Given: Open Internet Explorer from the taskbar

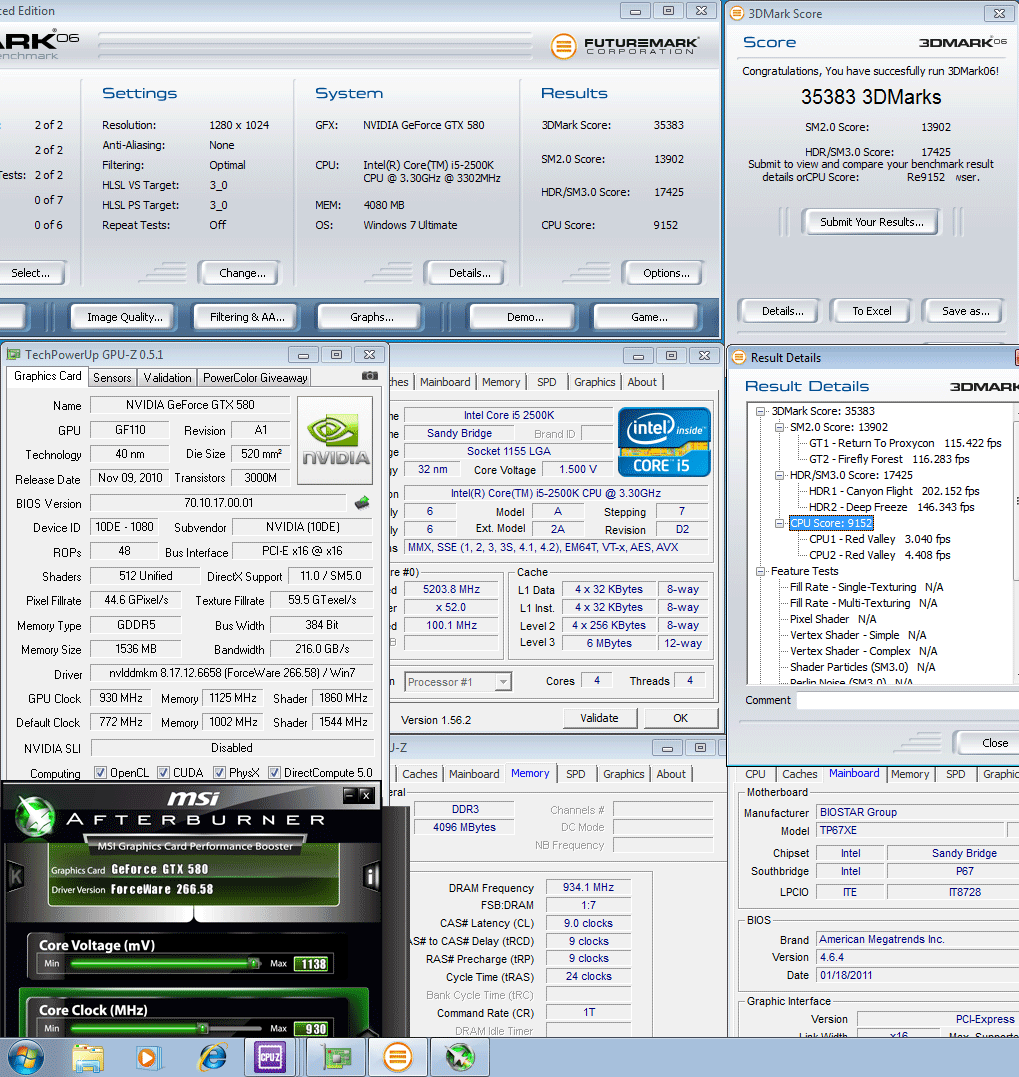Looking at the screenshot, I should coord(213,1057).
